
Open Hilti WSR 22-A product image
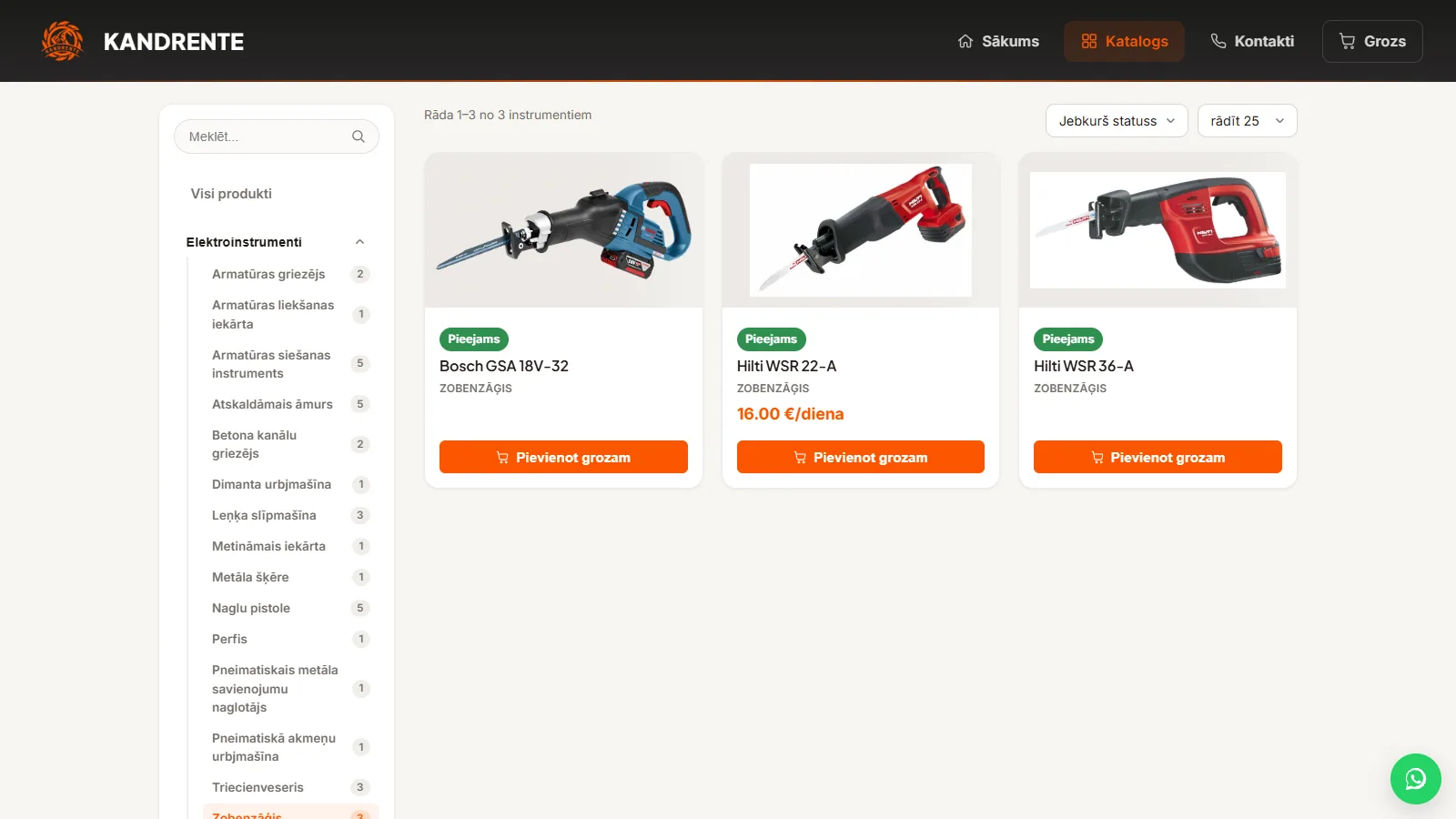[861, 230]
